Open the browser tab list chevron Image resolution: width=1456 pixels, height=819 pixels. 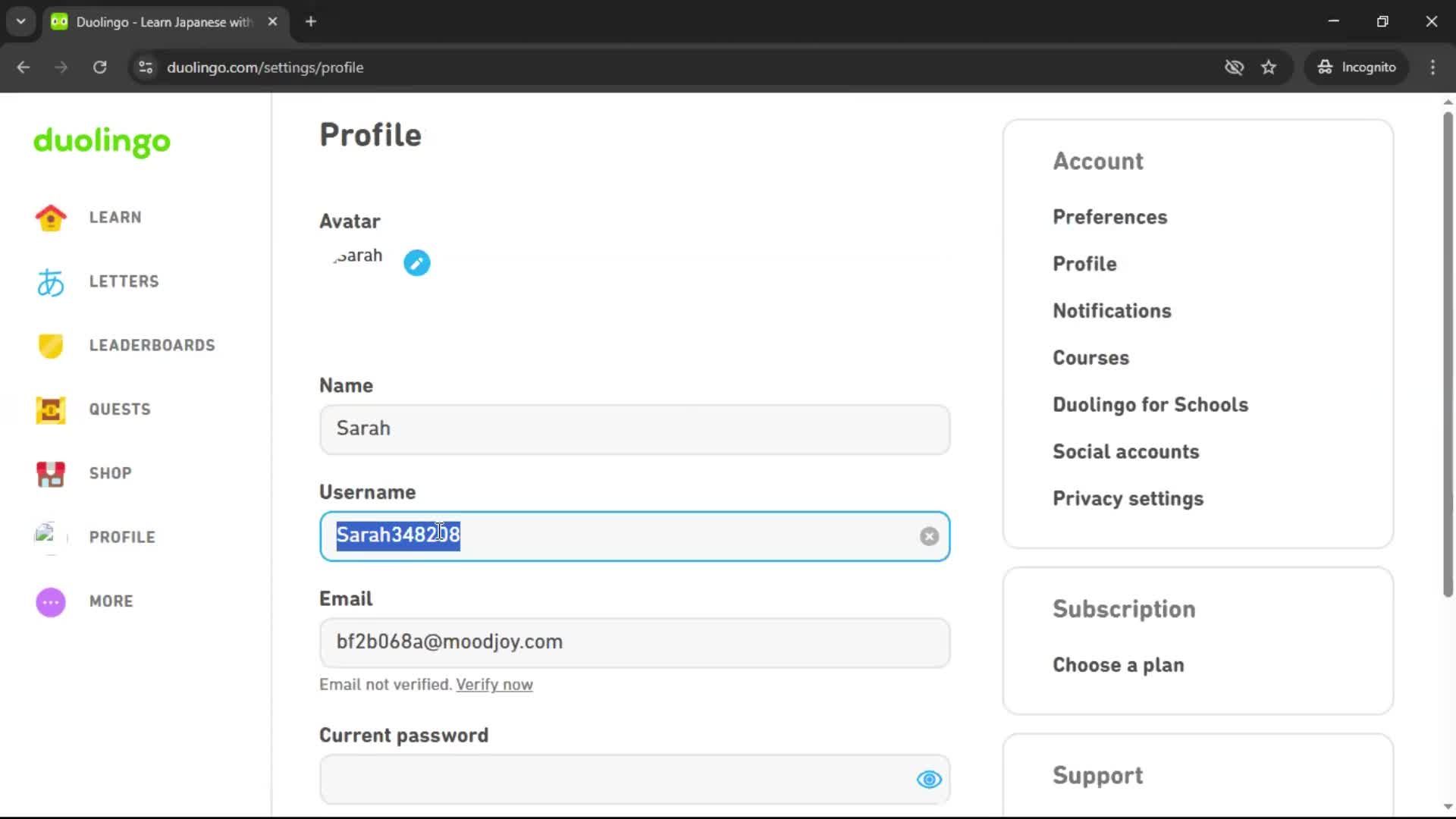click(20, 21)
